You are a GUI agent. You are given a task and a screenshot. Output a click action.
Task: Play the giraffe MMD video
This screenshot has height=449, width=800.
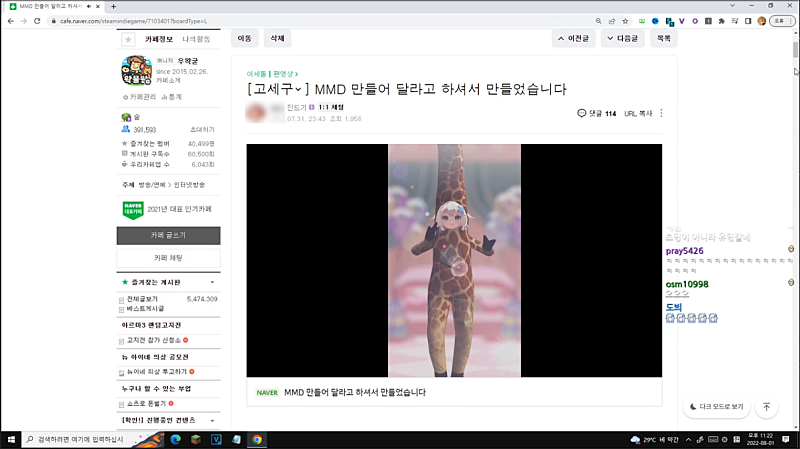(454, 261)
